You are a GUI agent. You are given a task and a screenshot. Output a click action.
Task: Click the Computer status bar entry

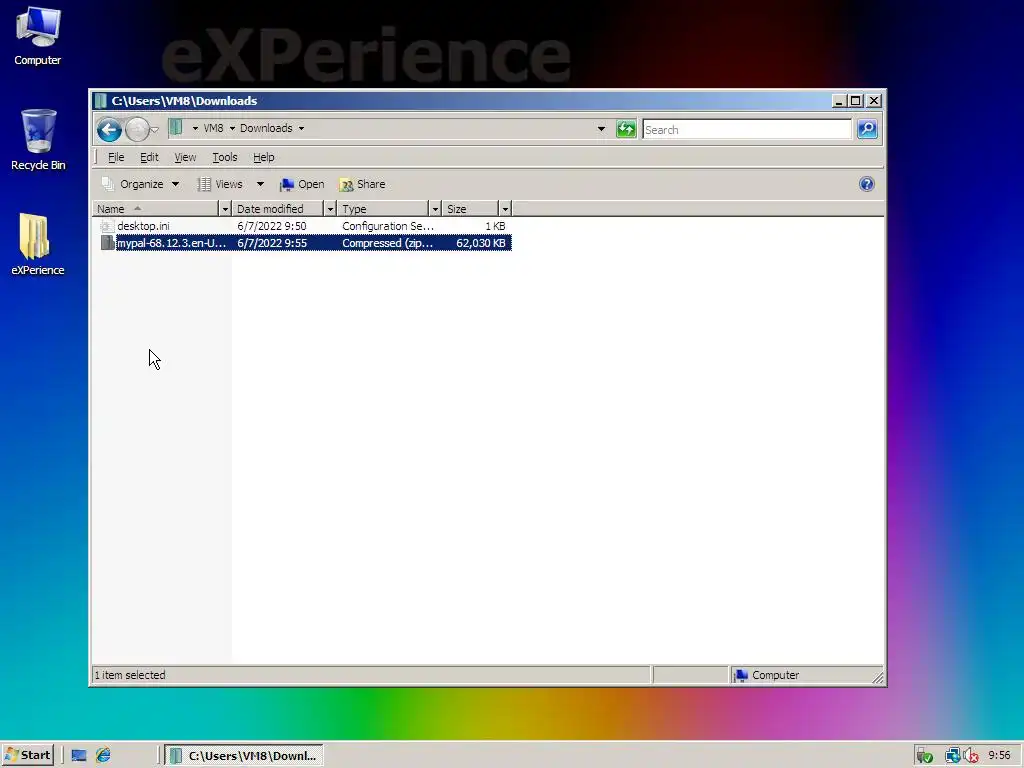point(766,675)
